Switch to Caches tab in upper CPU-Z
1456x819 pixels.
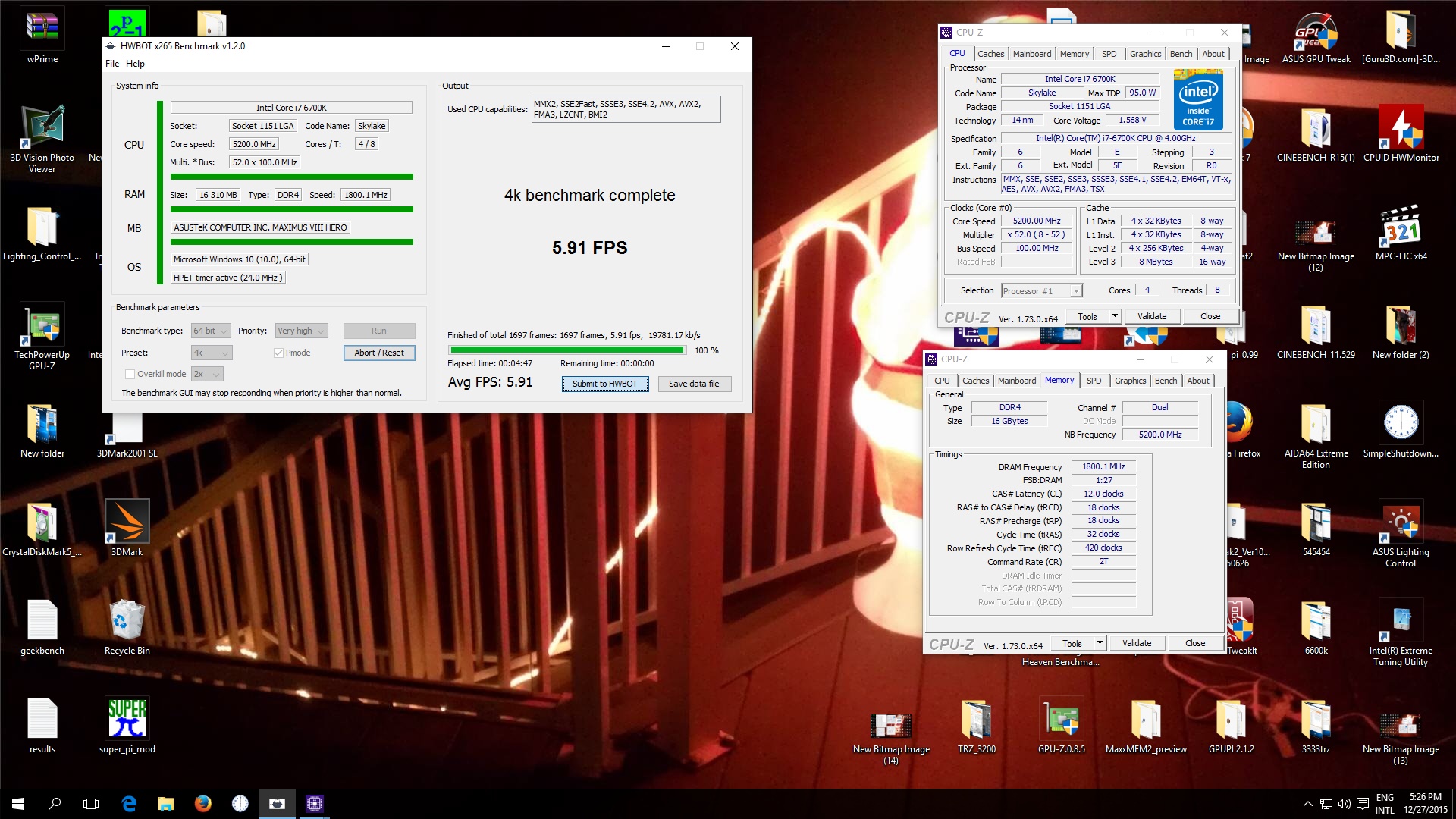click(x=990, y=54)
